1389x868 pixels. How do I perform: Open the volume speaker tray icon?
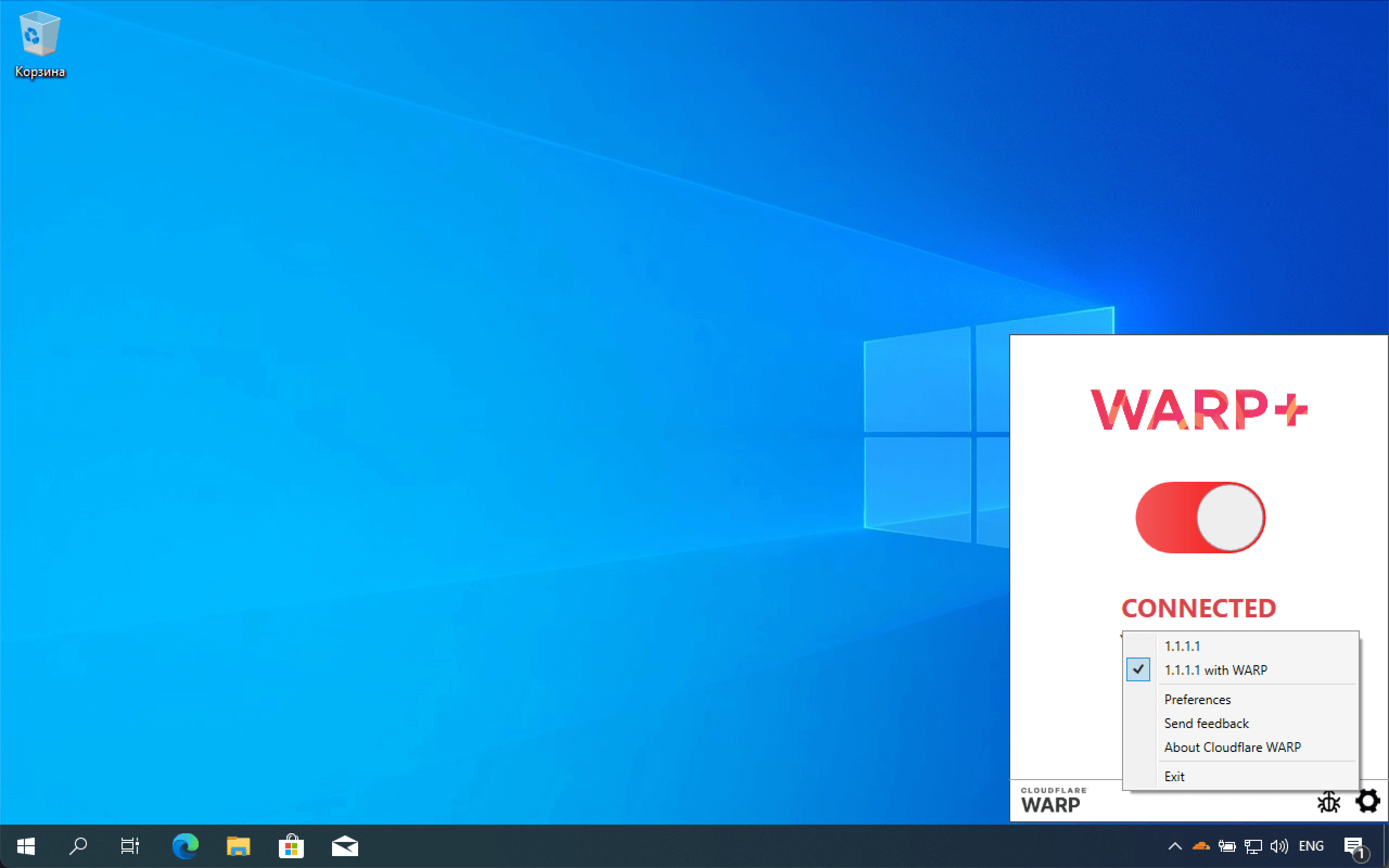point(1279,846)
